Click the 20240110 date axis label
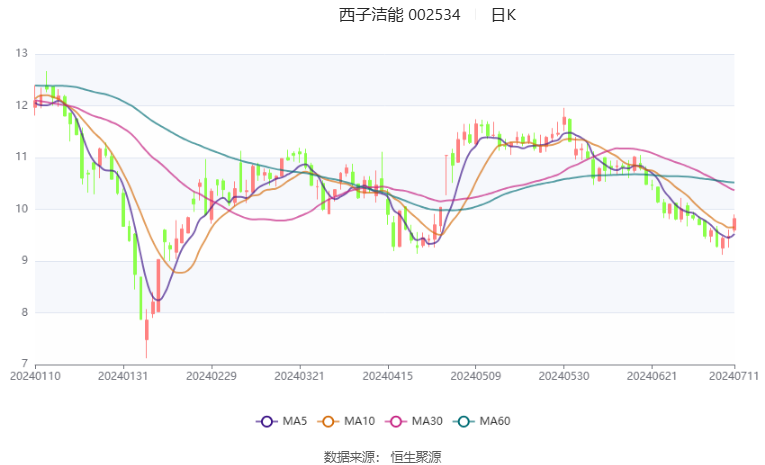Viewport: 765px width, 465px height. [35, 376]
